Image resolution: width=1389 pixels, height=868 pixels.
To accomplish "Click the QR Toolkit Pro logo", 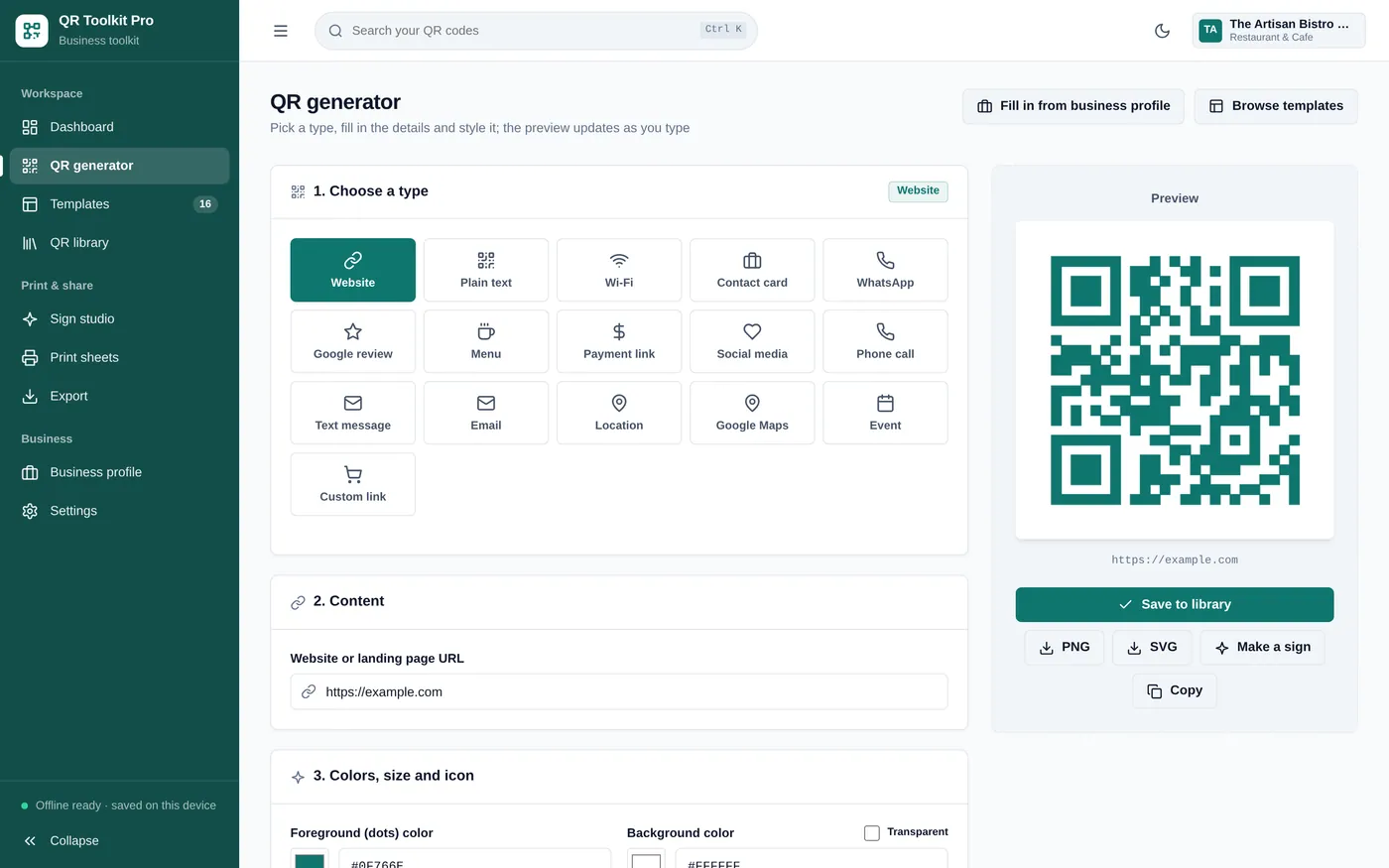I will tap(32, 31).
